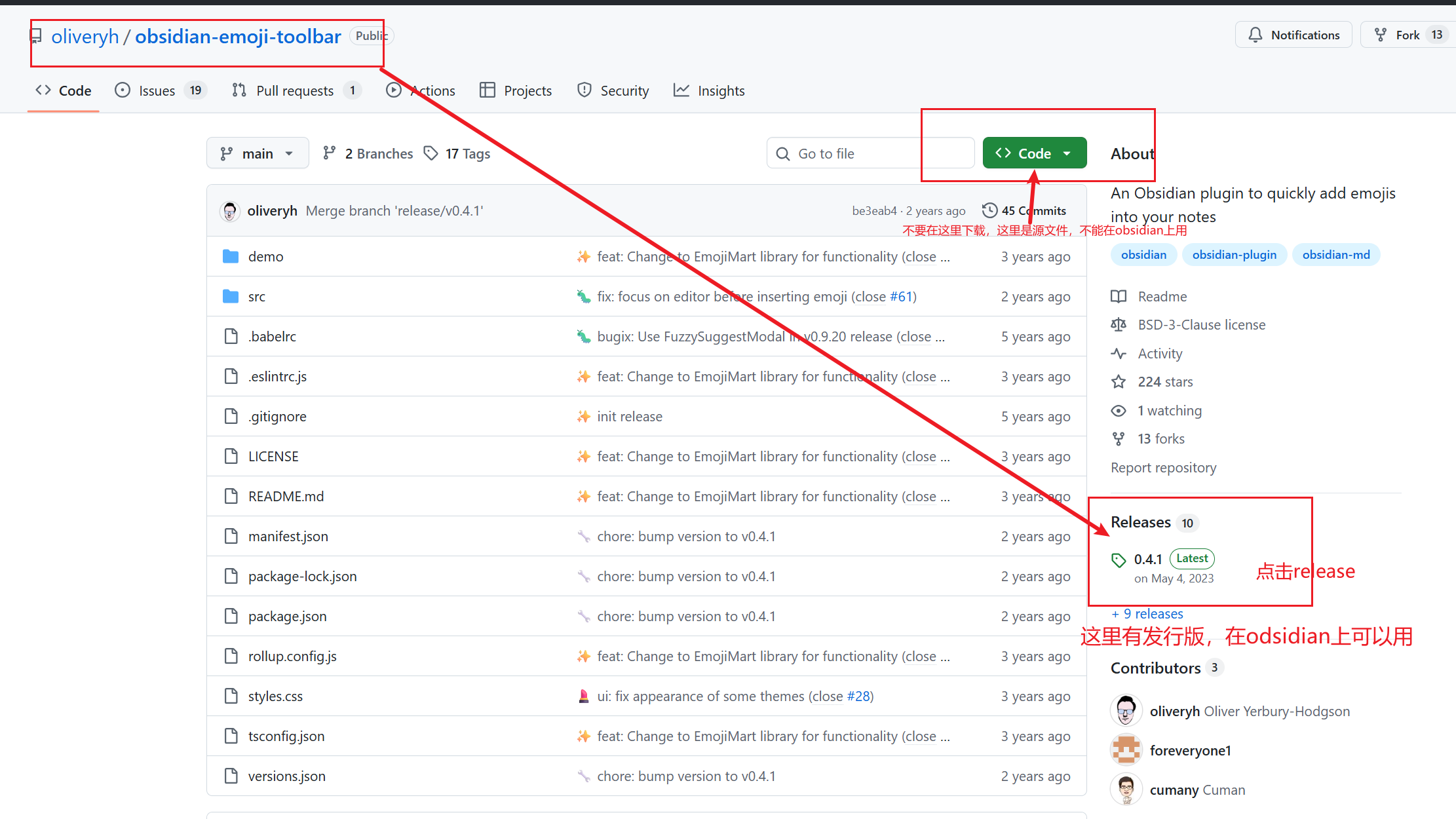Expand the main branch dropdown
The width and height of the screenshot is (1456, 819).
[x=257, y=153]
